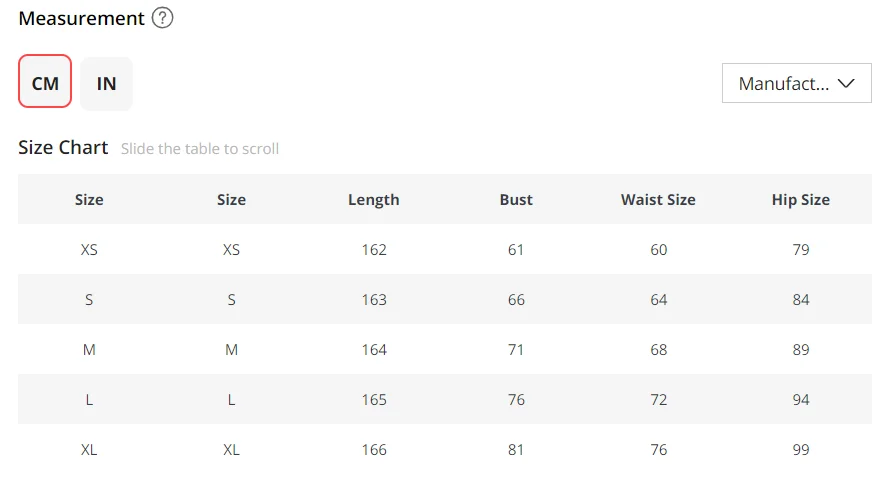Switch measurement units to IN
This screenshot has height=484, width=883.
coord(106,83)
